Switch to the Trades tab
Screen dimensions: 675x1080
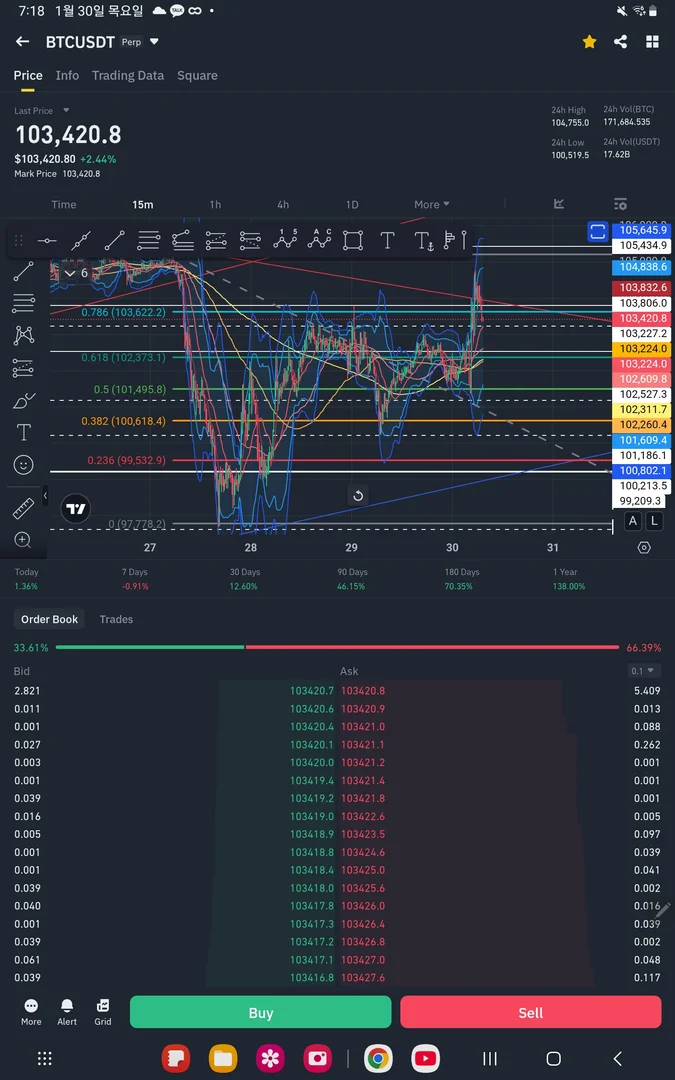tap(116, 619)
